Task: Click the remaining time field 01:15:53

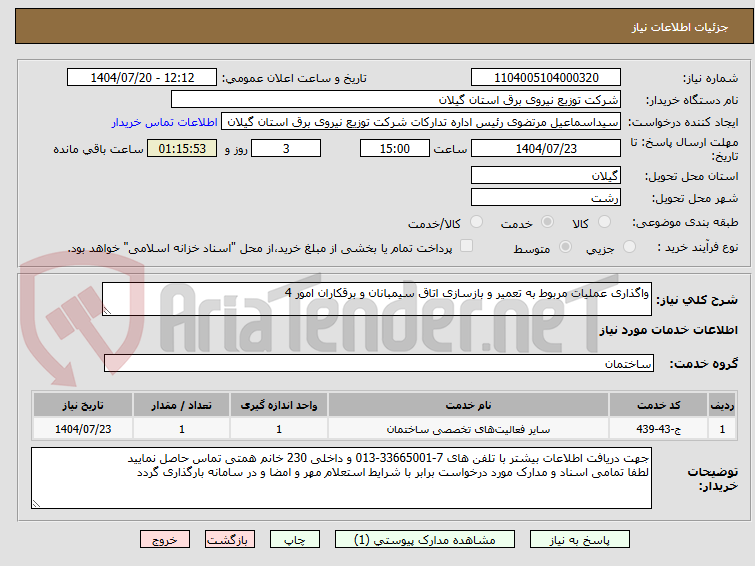Action: 182,148
